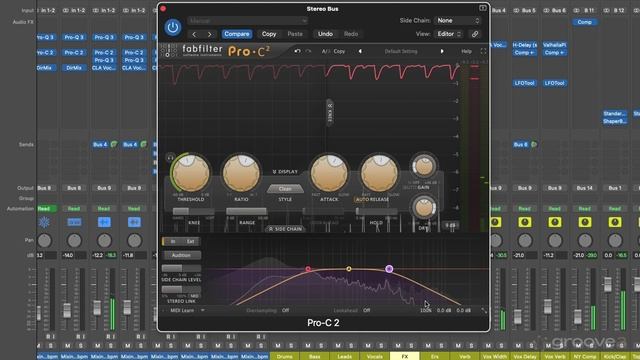Select the Drums track label
The width and height of the screenshot is (640, 360).
click(x=284, y=357)
